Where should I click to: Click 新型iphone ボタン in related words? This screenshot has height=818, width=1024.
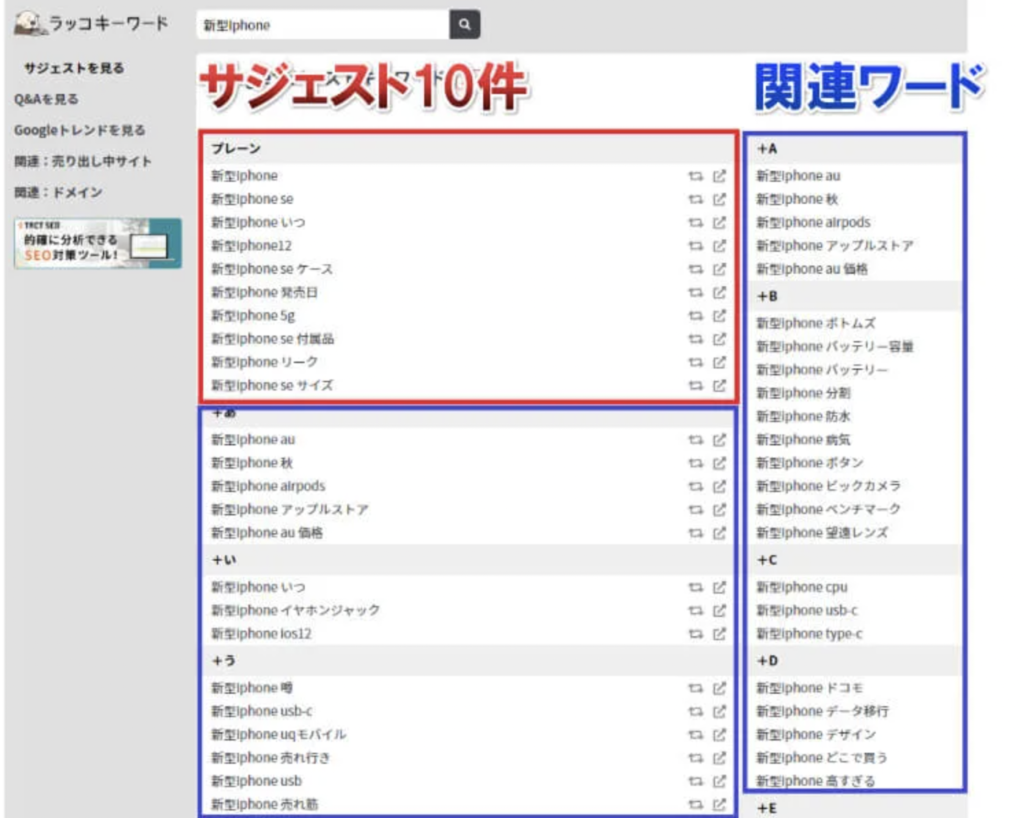810,463
